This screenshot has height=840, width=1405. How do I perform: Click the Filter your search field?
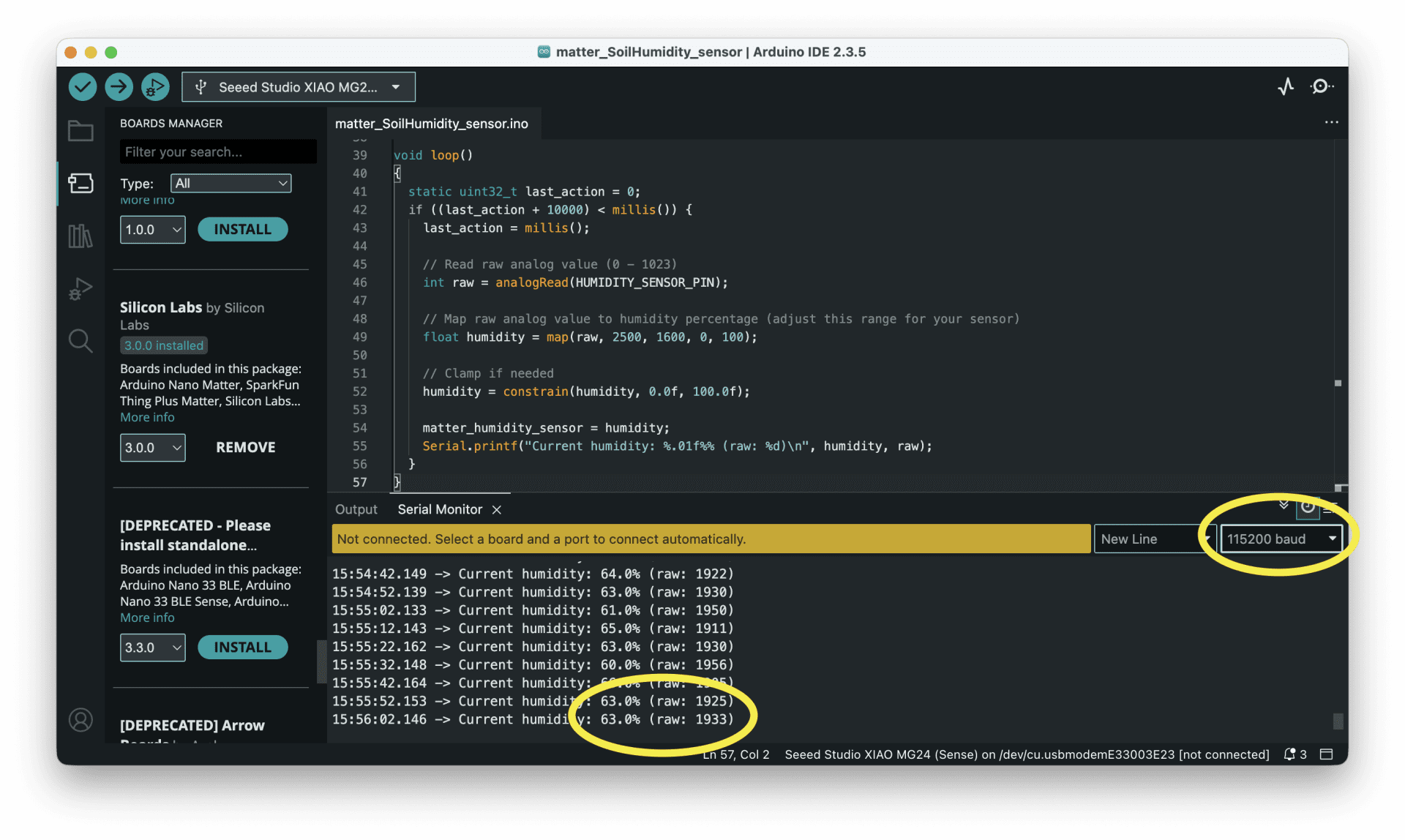click(x=217, y=152)
